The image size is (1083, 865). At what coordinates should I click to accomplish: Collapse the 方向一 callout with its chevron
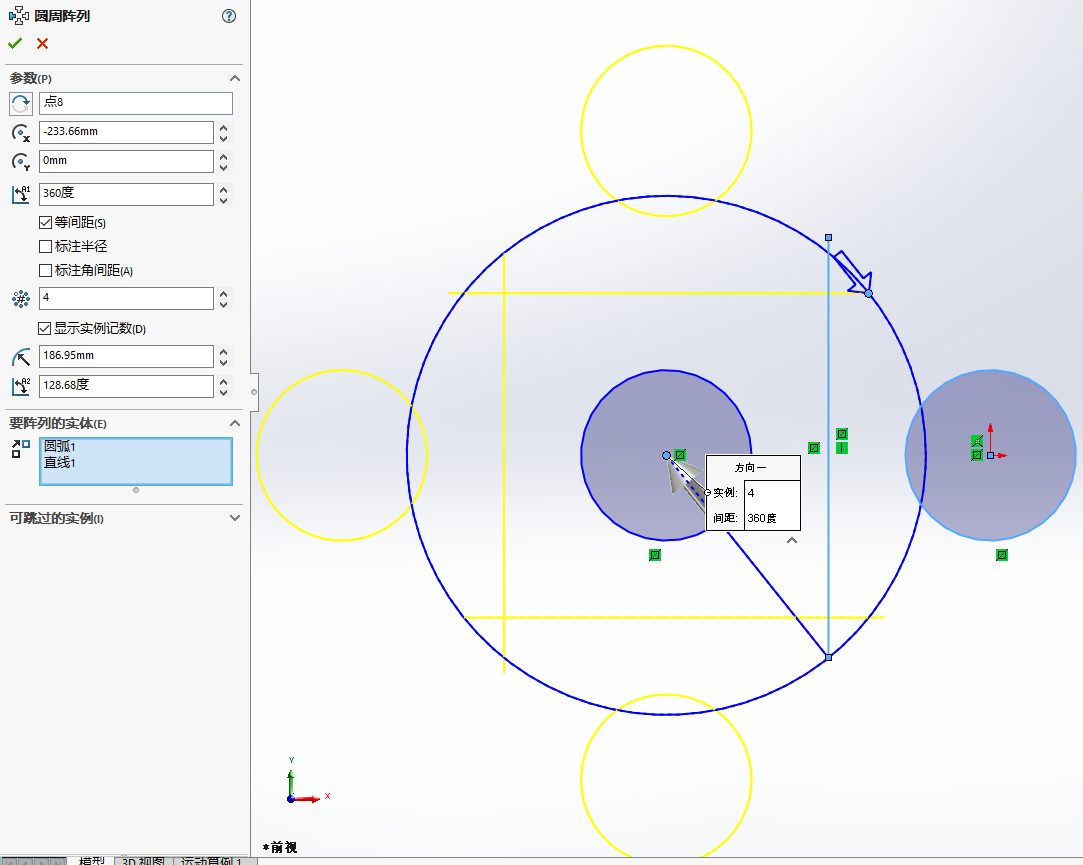792,540
